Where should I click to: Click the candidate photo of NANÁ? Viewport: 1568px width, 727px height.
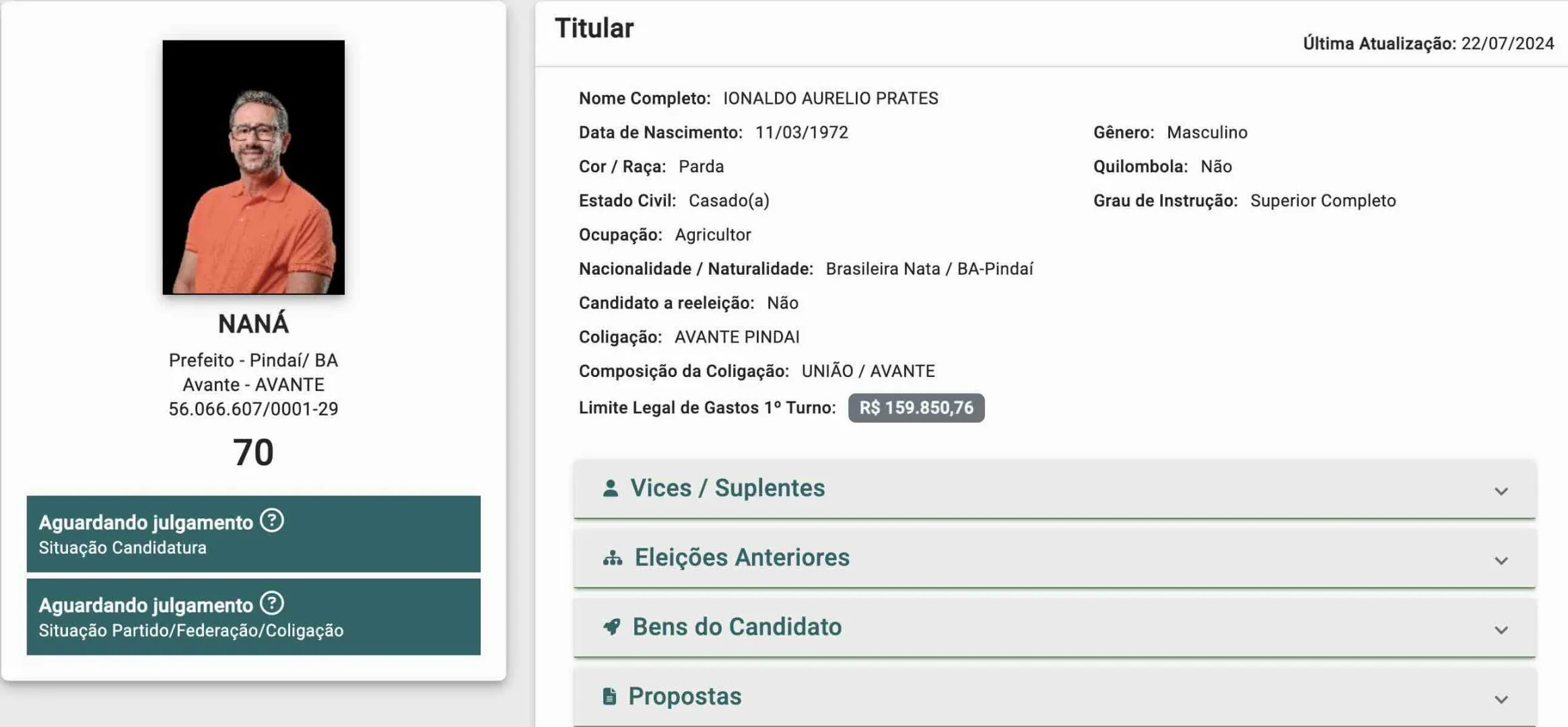253,167
